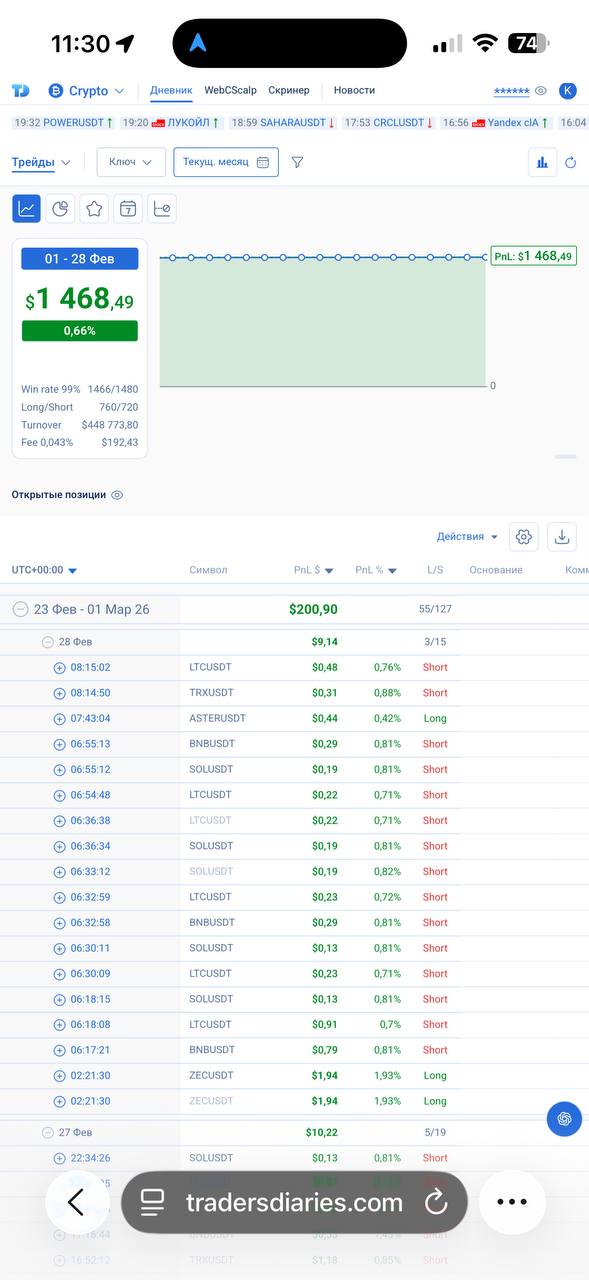589x1280 pixels.
Task: Toggle Открытые позиции eye icon
Action: pos(117,495)
